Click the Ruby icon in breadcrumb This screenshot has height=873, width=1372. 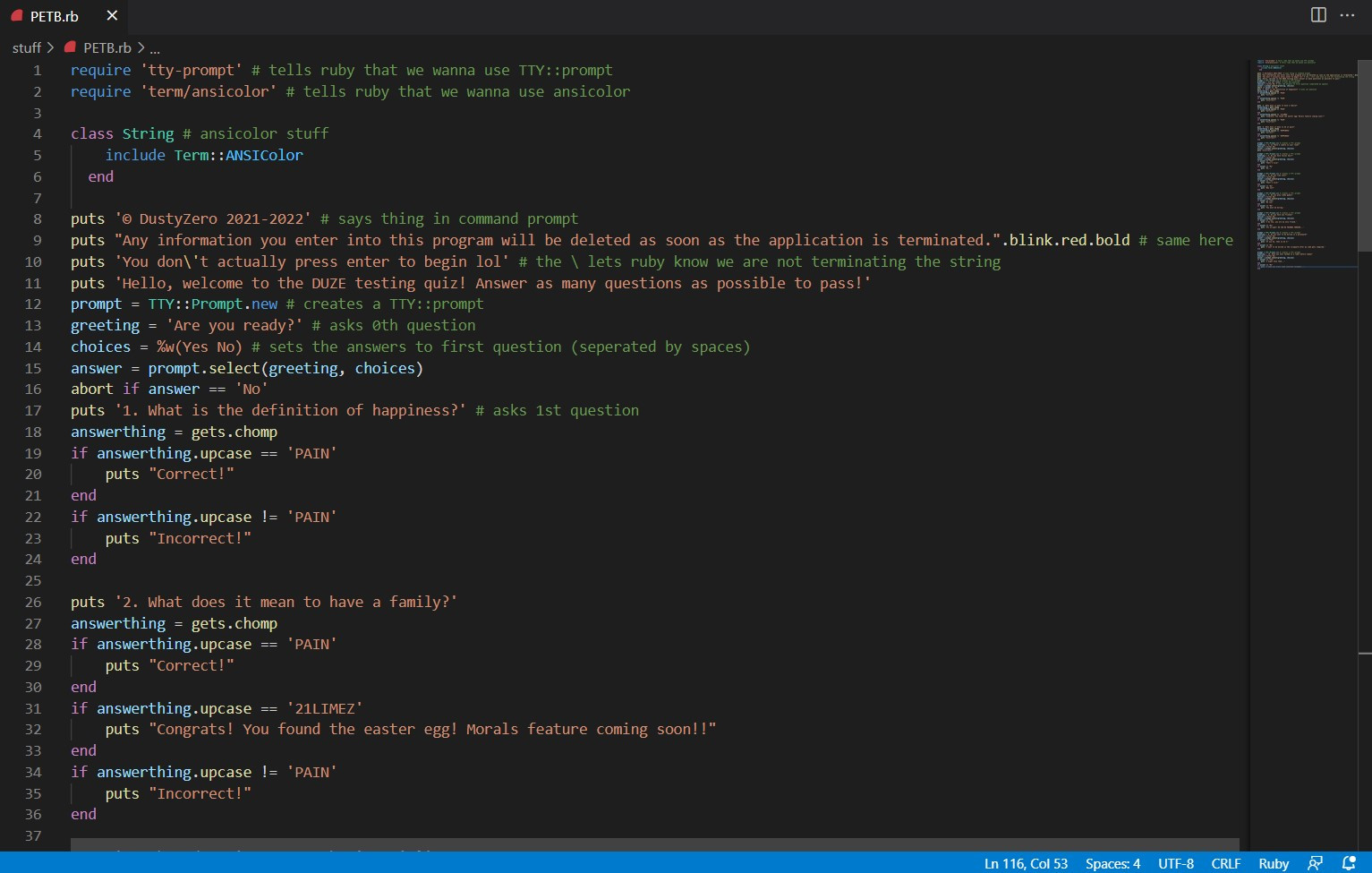click(70, 47)
